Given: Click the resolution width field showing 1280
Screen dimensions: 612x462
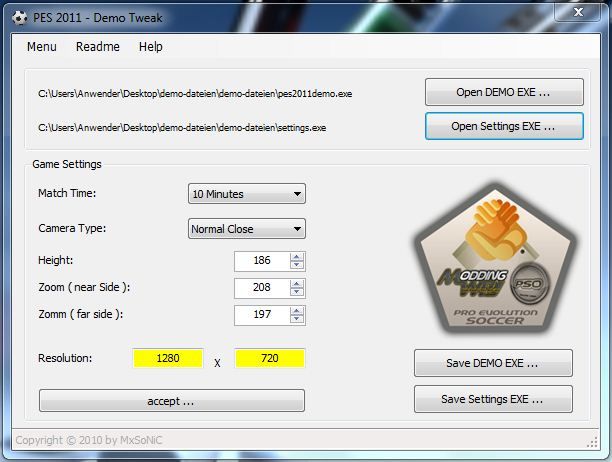Looking at the screenshot, I should pyautogui.click(x=168, y=358).
